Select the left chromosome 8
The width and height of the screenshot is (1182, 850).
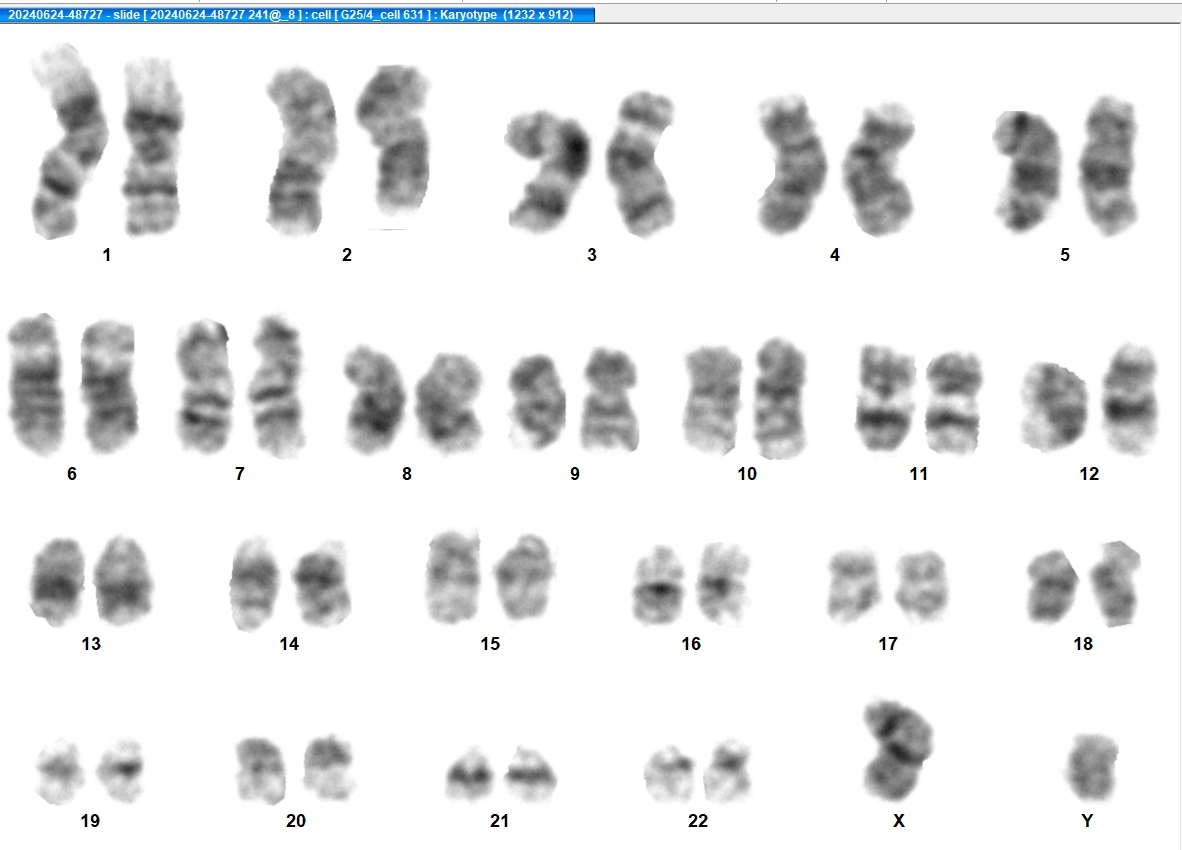pyautogui.click(x=375, y=399)
